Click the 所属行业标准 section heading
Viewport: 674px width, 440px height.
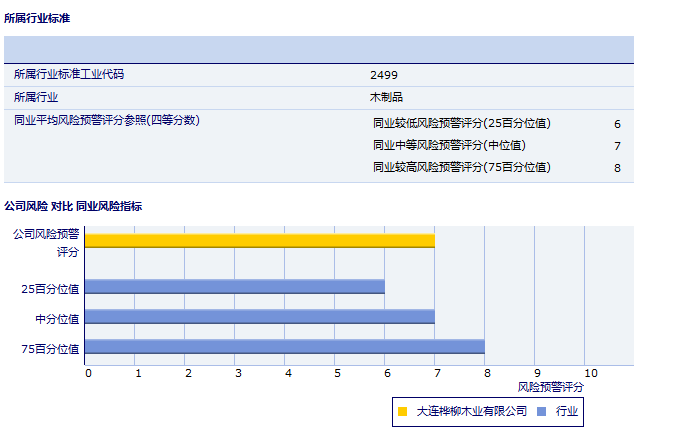pyautogui.click(x=37, y=18)
